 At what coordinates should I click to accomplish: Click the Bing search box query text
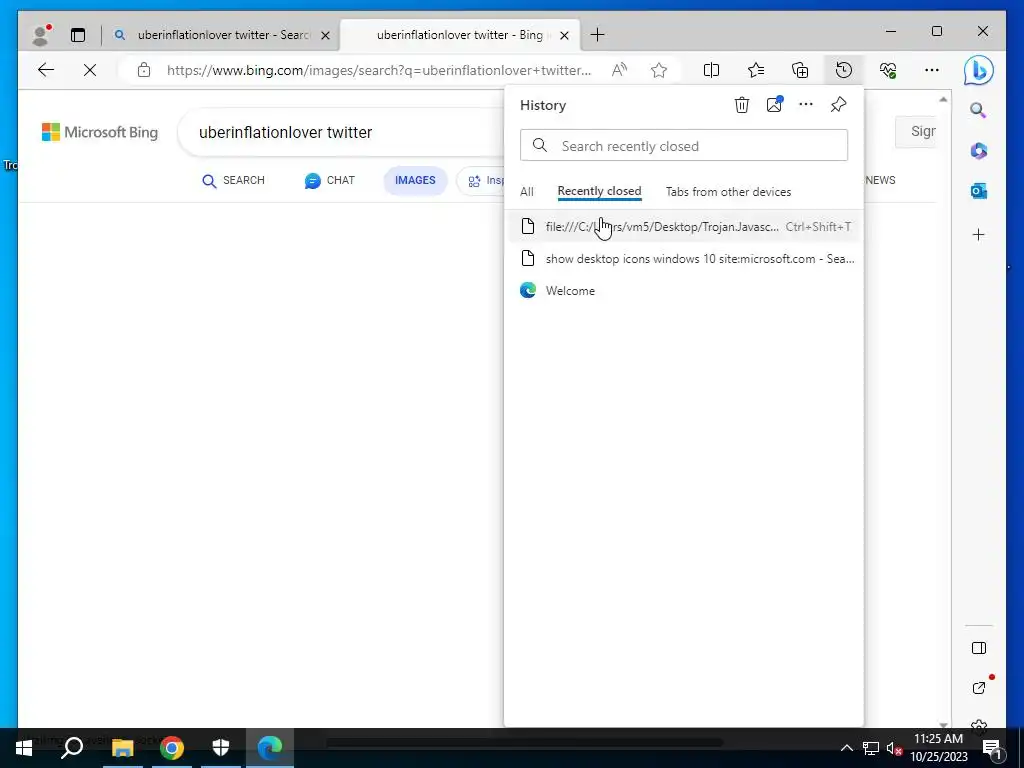285,133
